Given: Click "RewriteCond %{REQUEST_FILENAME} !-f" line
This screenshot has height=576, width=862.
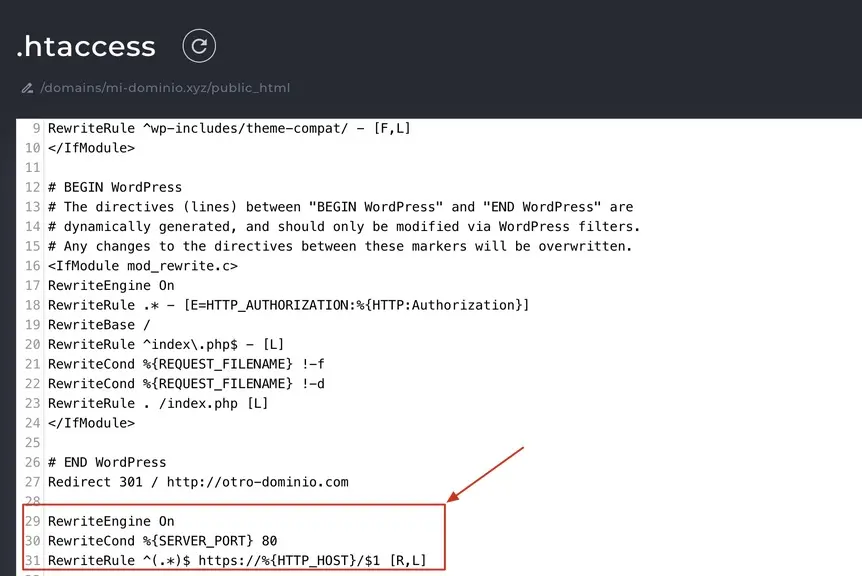Looking at the screenshot, I should point(186,364).
